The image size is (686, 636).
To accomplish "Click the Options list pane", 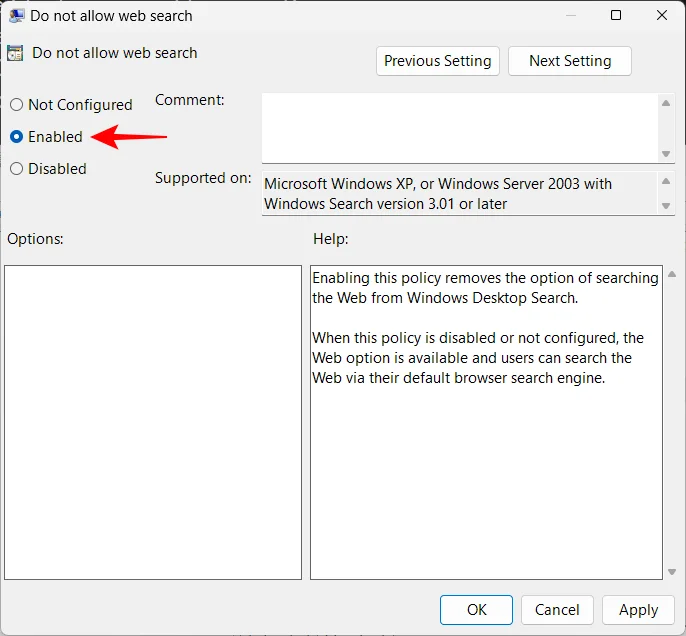I will tap(153, 422).
